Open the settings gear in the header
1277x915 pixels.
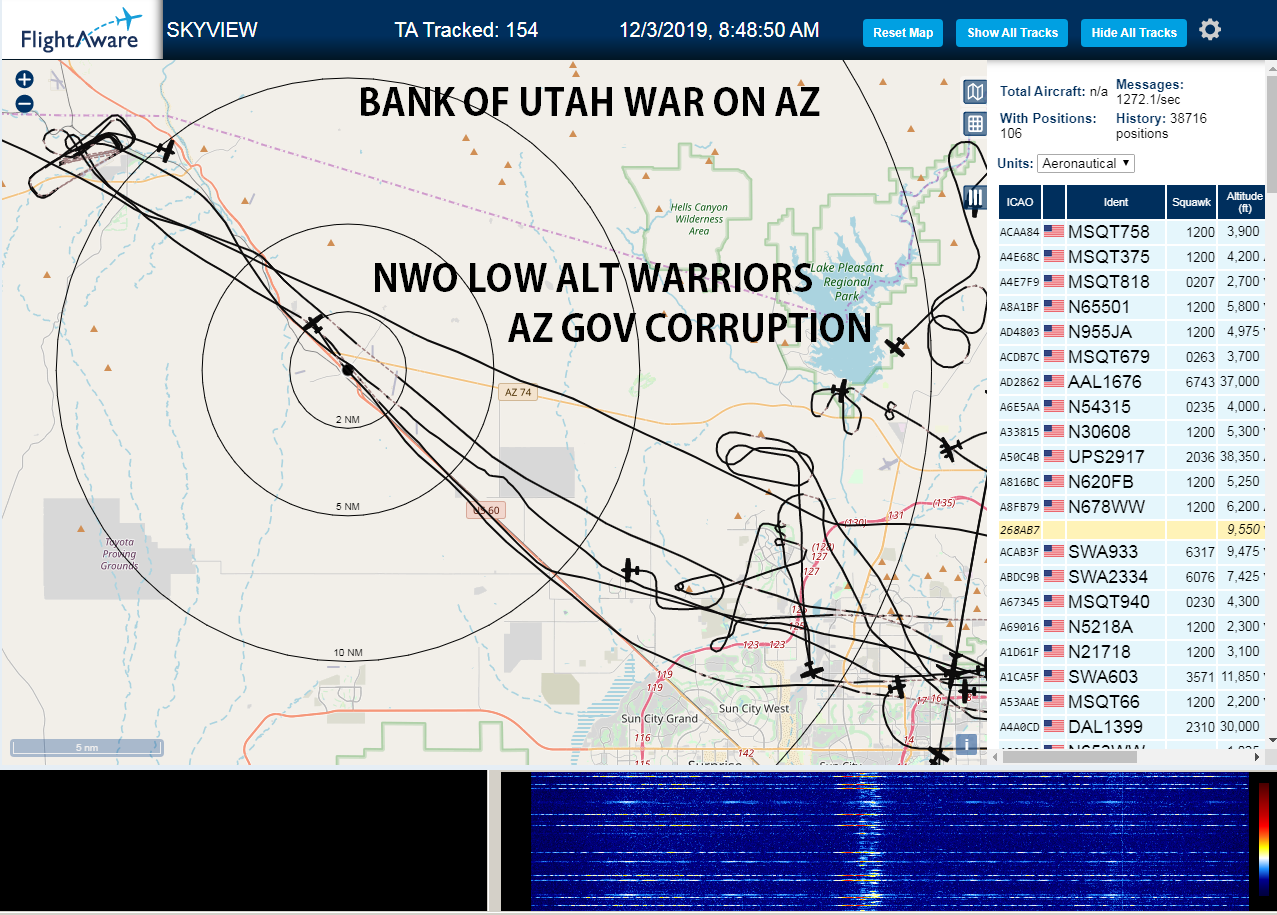coord(1210,30)
